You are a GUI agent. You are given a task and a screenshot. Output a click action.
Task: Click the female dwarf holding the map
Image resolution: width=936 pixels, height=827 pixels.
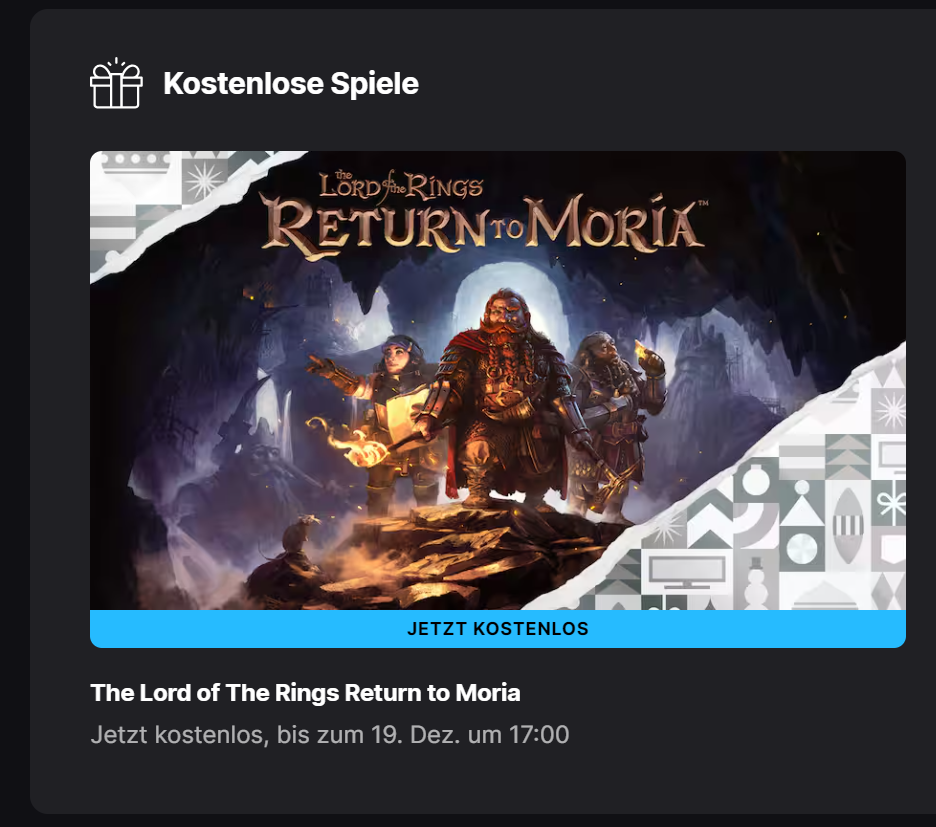click(382, 412)
